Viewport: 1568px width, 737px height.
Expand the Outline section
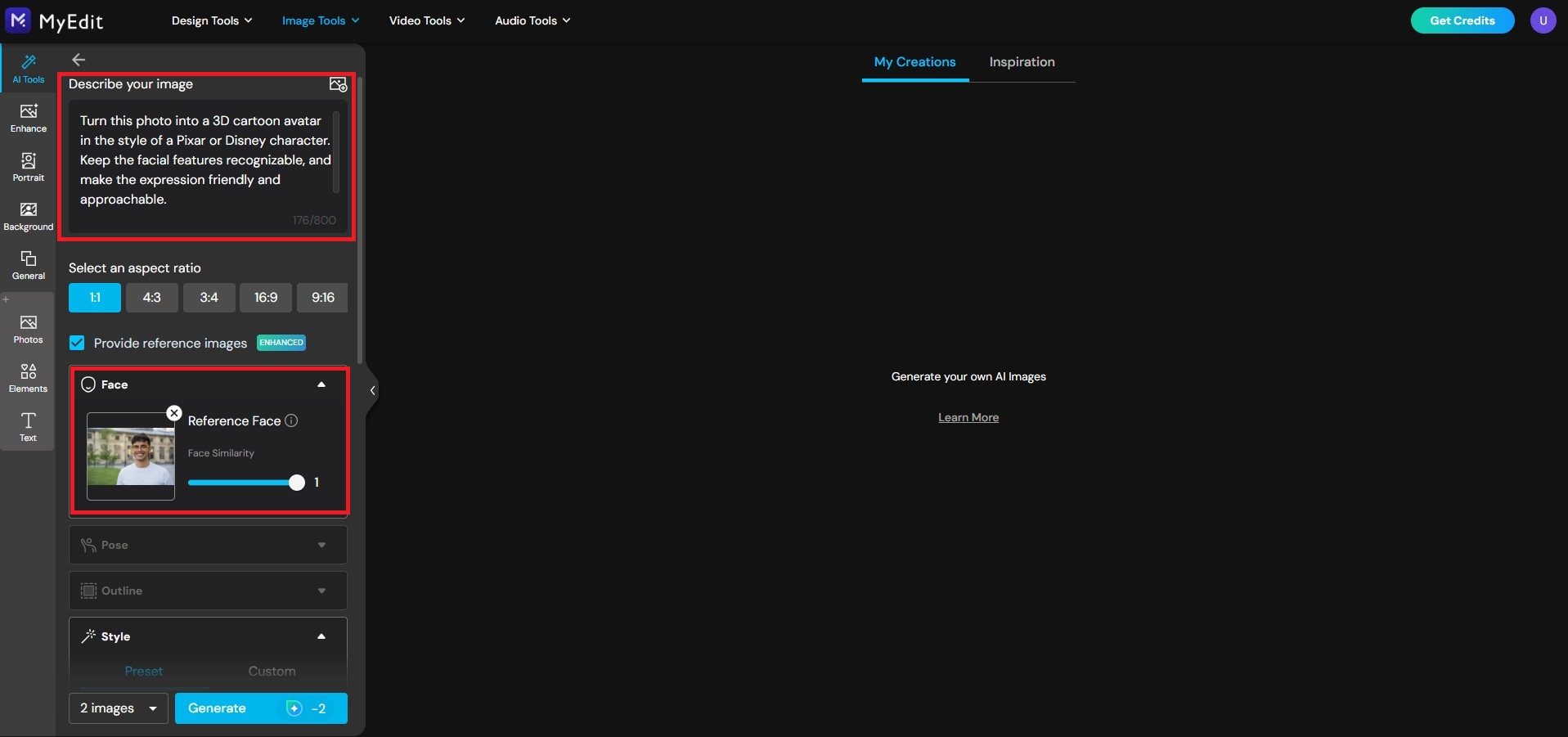click(x=321, y=591)
